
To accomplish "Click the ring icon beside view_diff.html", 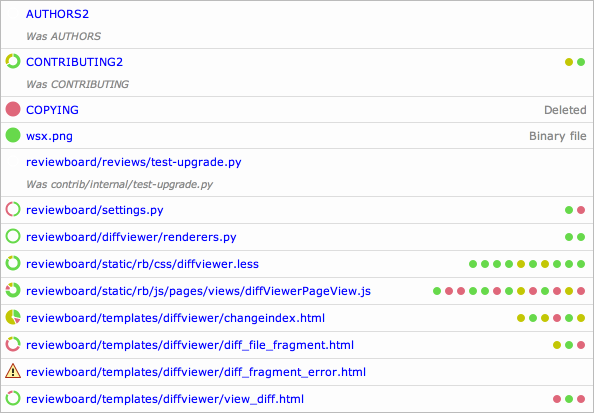I will click(13, 399).
